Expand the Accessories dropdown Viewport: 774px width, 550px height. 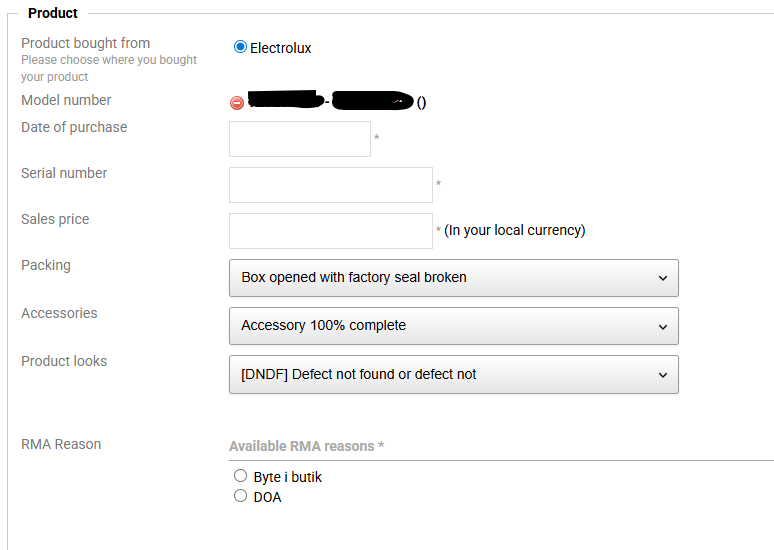(453, 326)
